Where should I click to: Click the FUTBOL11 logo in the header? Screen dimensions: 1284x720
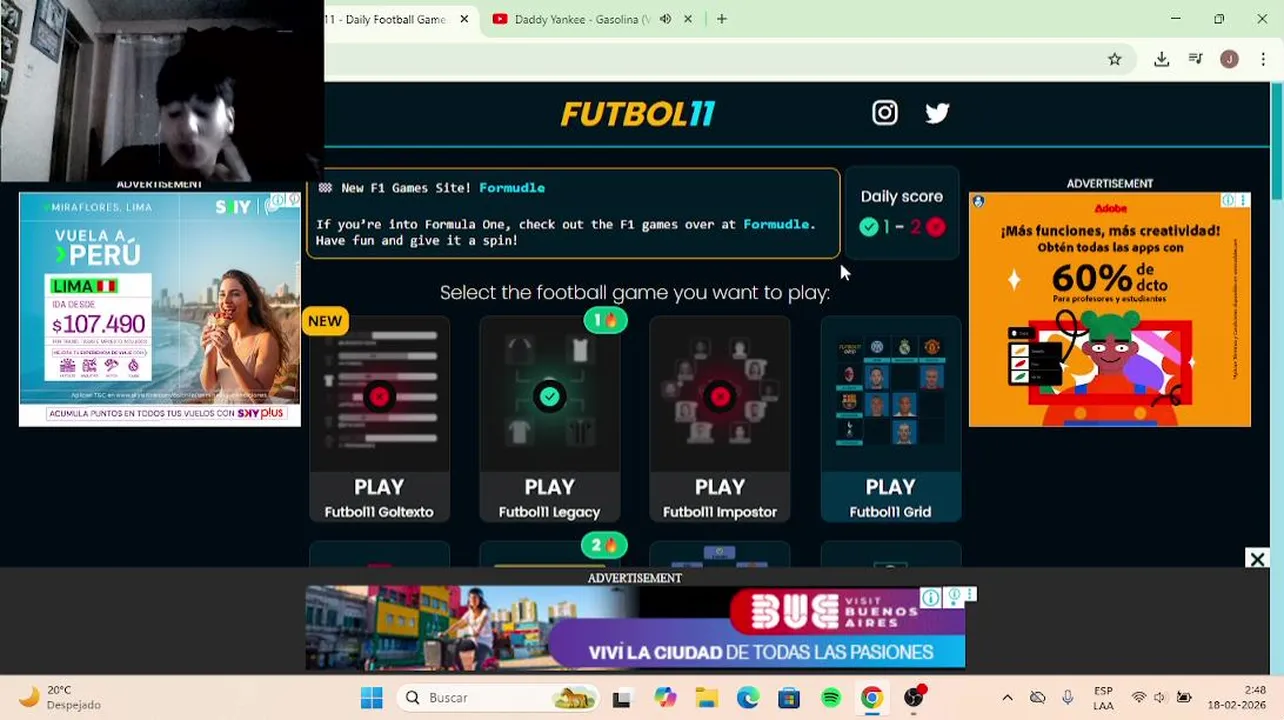click(637, 114)
